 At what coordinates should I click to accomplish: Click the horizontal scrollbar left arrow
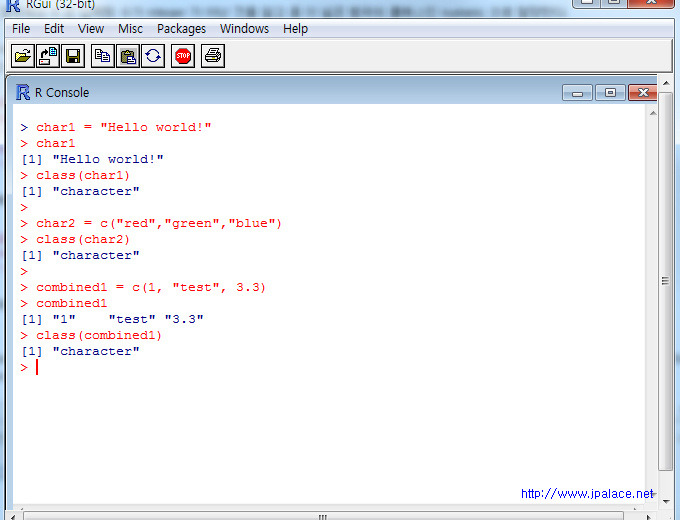pos(13,517)
